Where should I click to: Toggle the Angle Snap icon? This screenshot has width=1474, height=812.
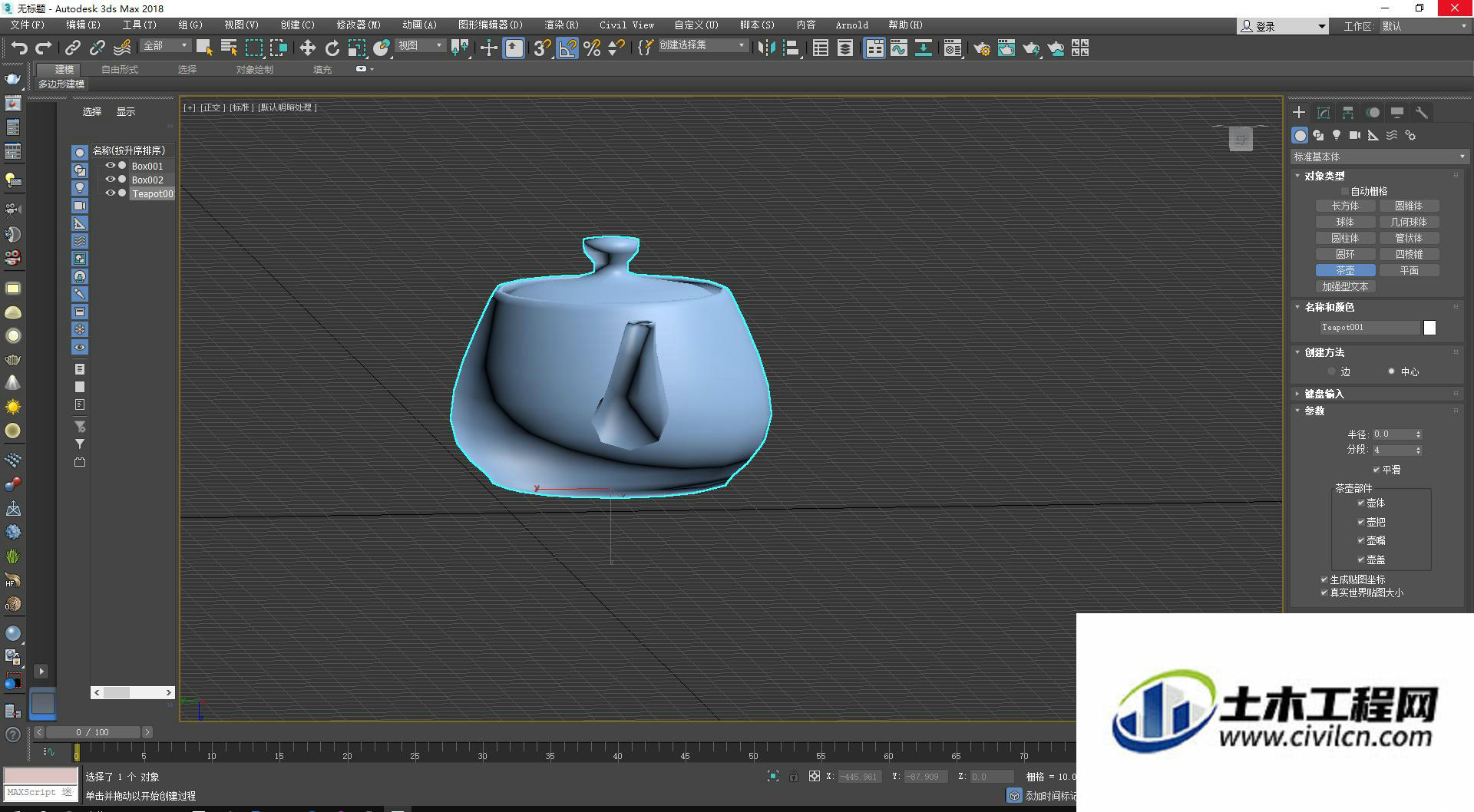click(567, 48)
